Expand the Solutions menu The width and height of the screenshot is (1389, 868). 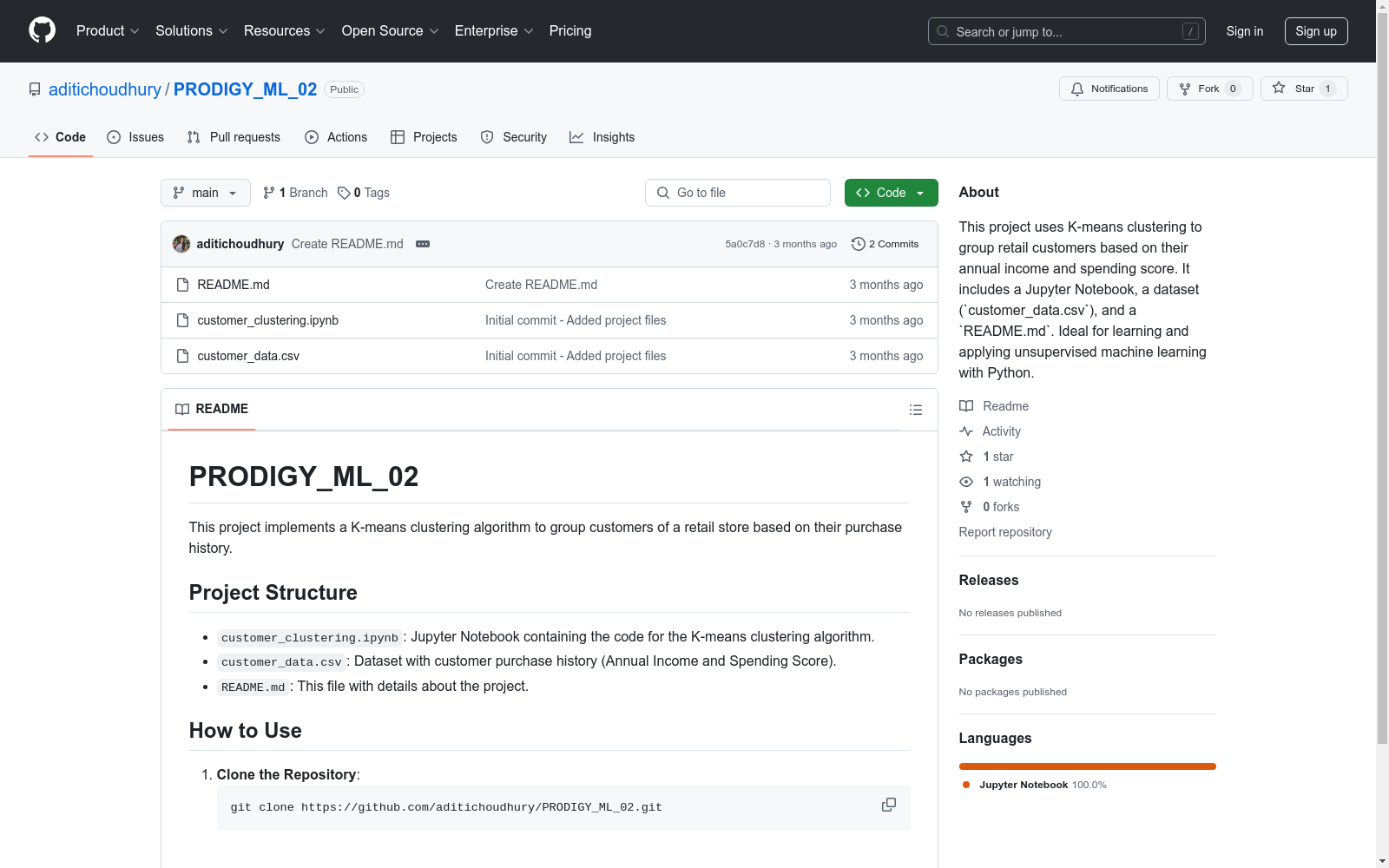pos(191,30)
